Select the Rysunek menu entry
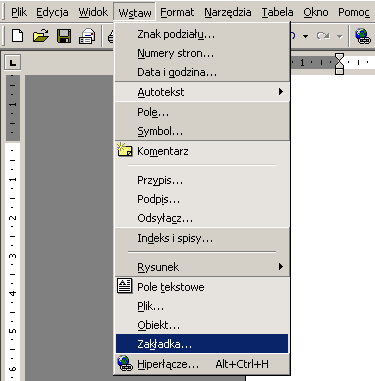Viewport: 375px width, 381px height. [202, 267]
